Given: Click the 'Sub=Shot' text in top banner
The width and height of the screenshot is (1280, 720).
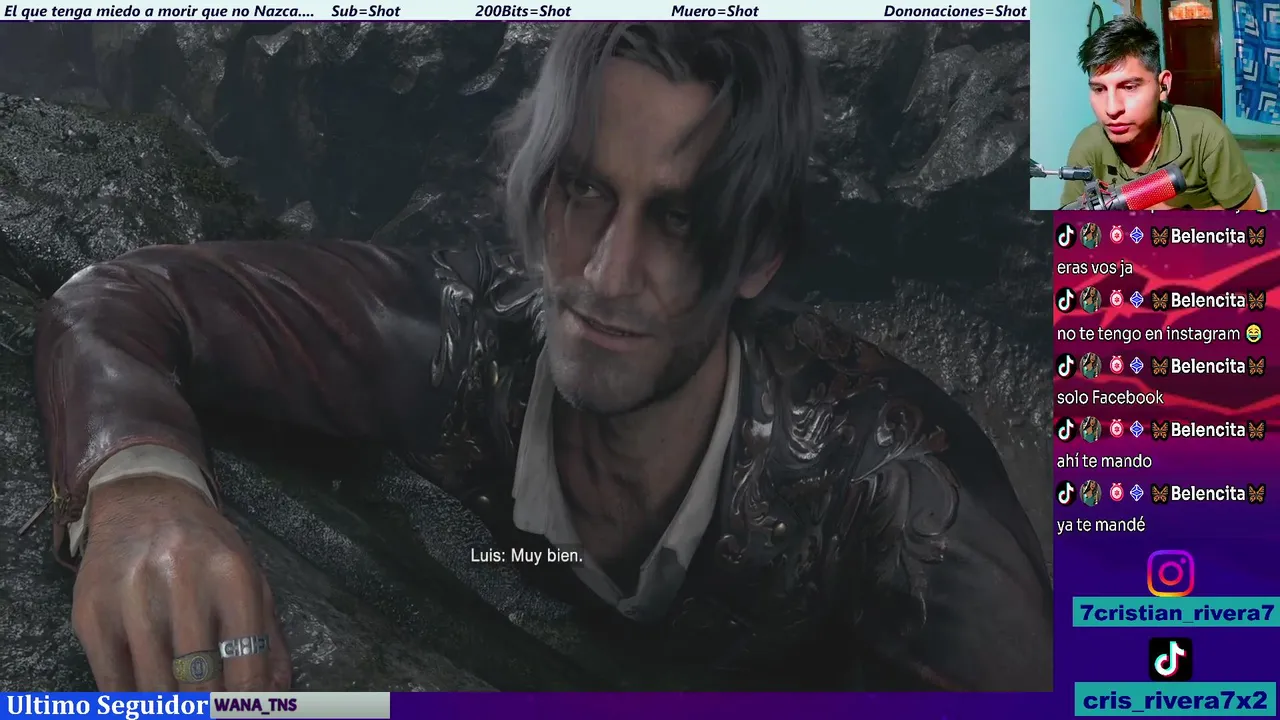Looking at the screenshot, I should pyautogui.click(x=366, y=11).
